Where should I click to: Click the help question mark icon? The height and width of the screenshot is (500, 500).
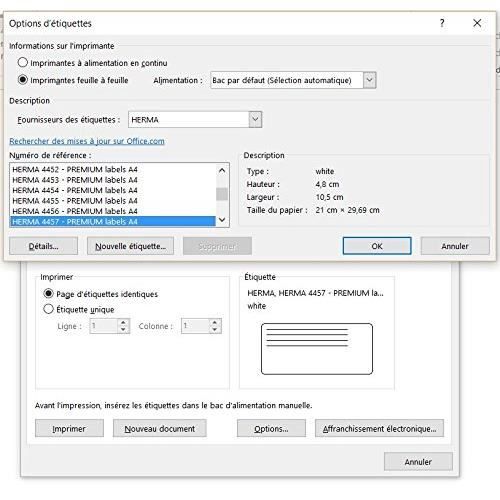tap(442, 23)
